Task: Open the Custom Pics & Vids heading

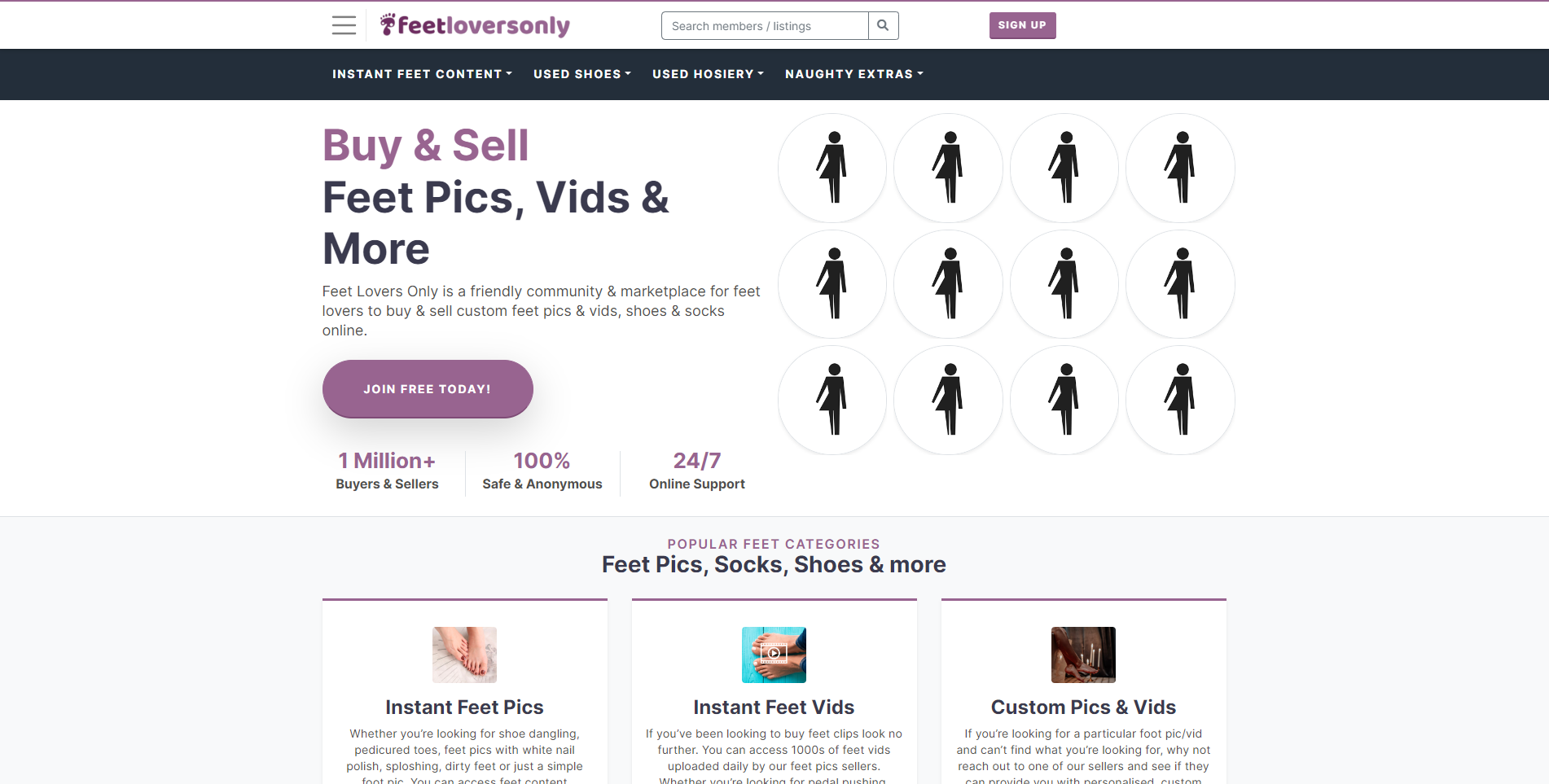Action: coord(1083,707)
